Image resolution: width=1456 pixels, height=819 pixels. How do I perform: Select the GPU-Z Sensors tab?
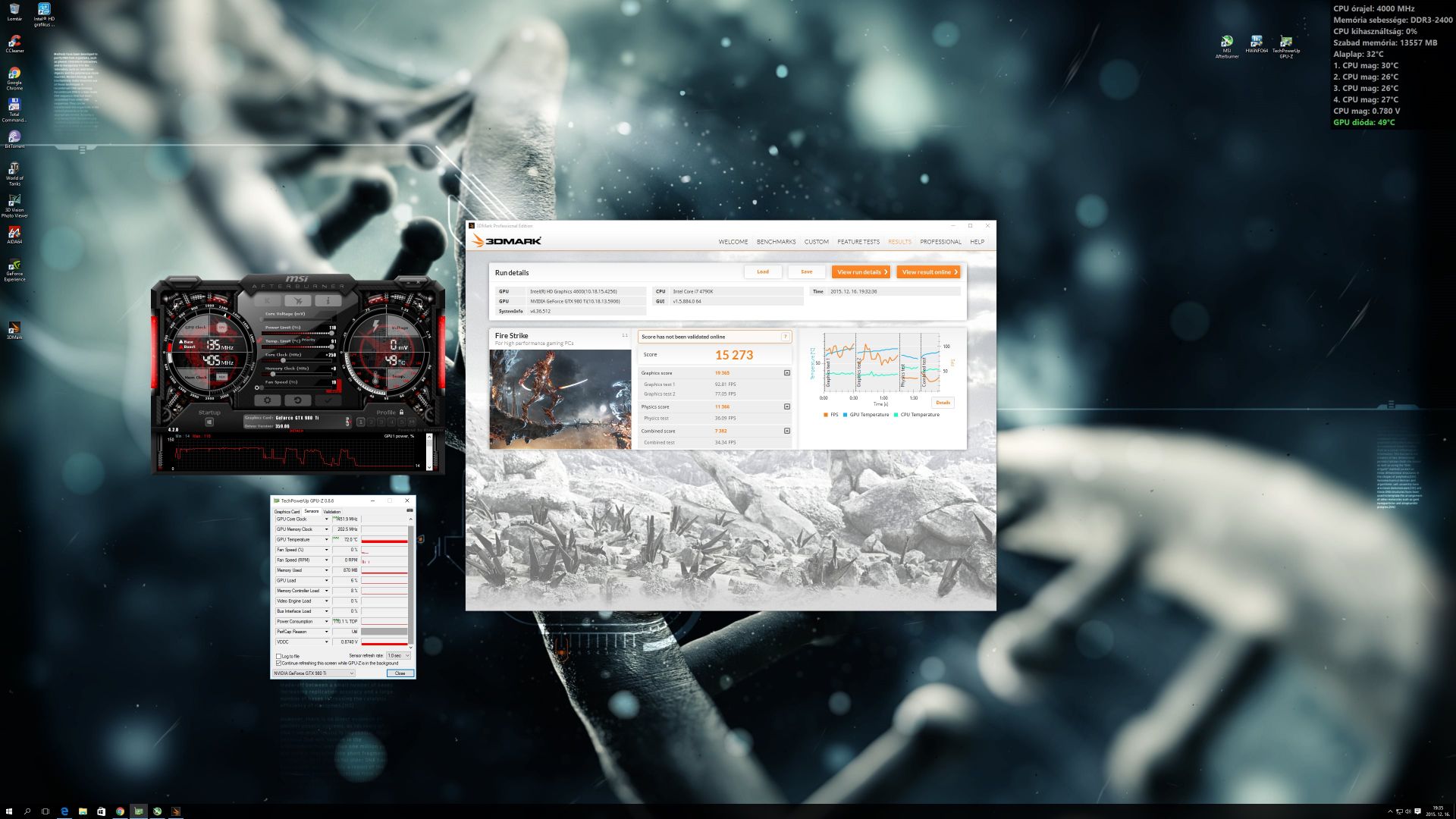click(x=312, y=511)
